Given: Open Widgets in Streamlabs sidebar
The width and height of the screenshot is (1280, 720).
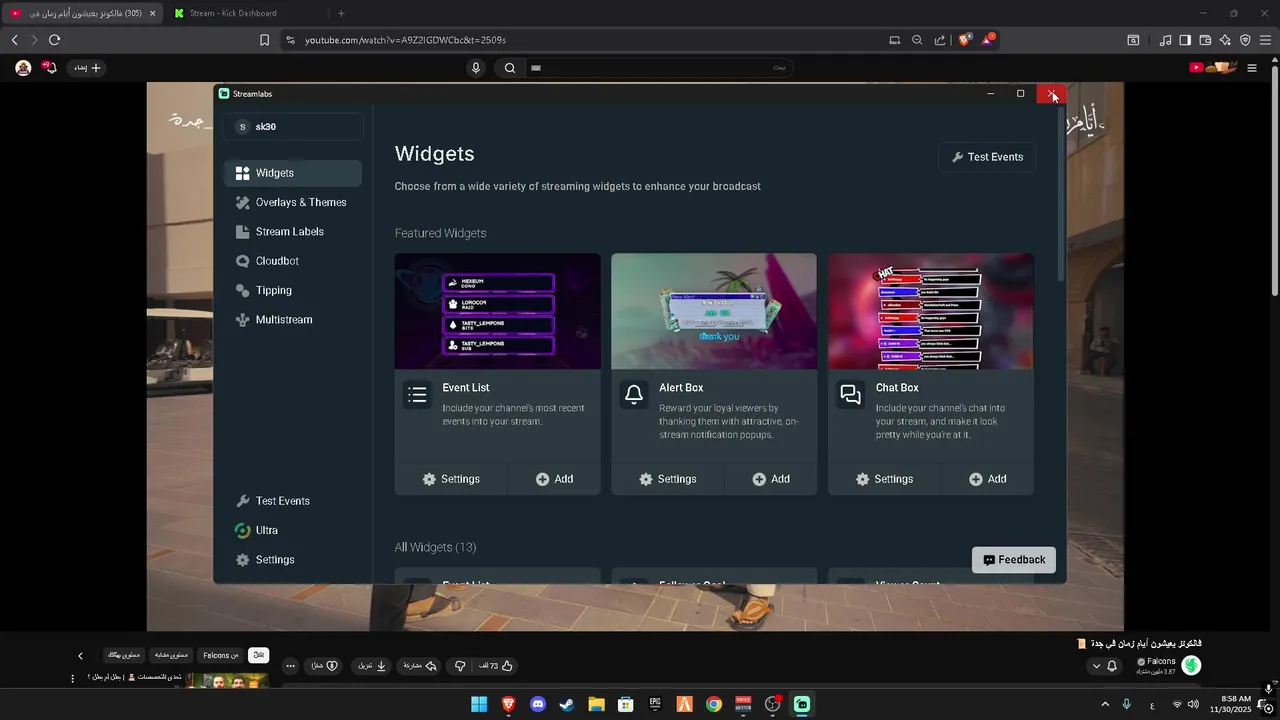Looking at the screenshot, I should pyautogui.click(x=293, y=173).
